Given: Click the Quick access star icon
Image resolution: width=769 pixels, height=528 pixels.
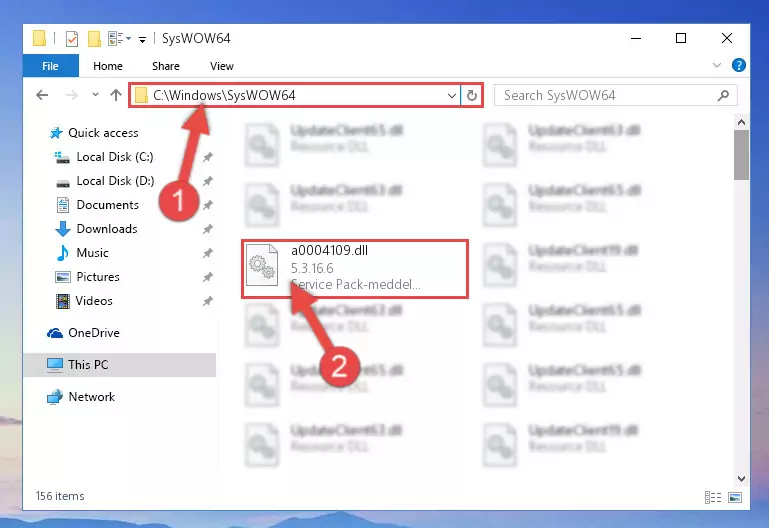Looking at the screenshot, I should click(x=56, y=133).
